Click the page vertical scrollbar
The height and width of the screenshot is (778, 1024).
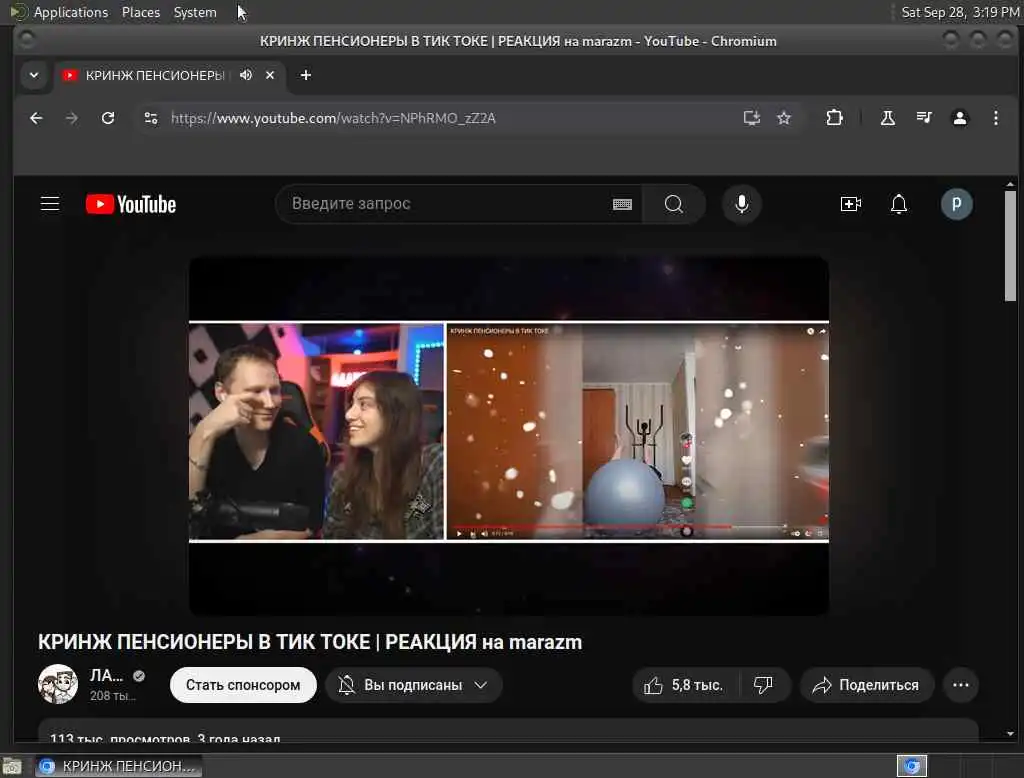(1010, 245)
